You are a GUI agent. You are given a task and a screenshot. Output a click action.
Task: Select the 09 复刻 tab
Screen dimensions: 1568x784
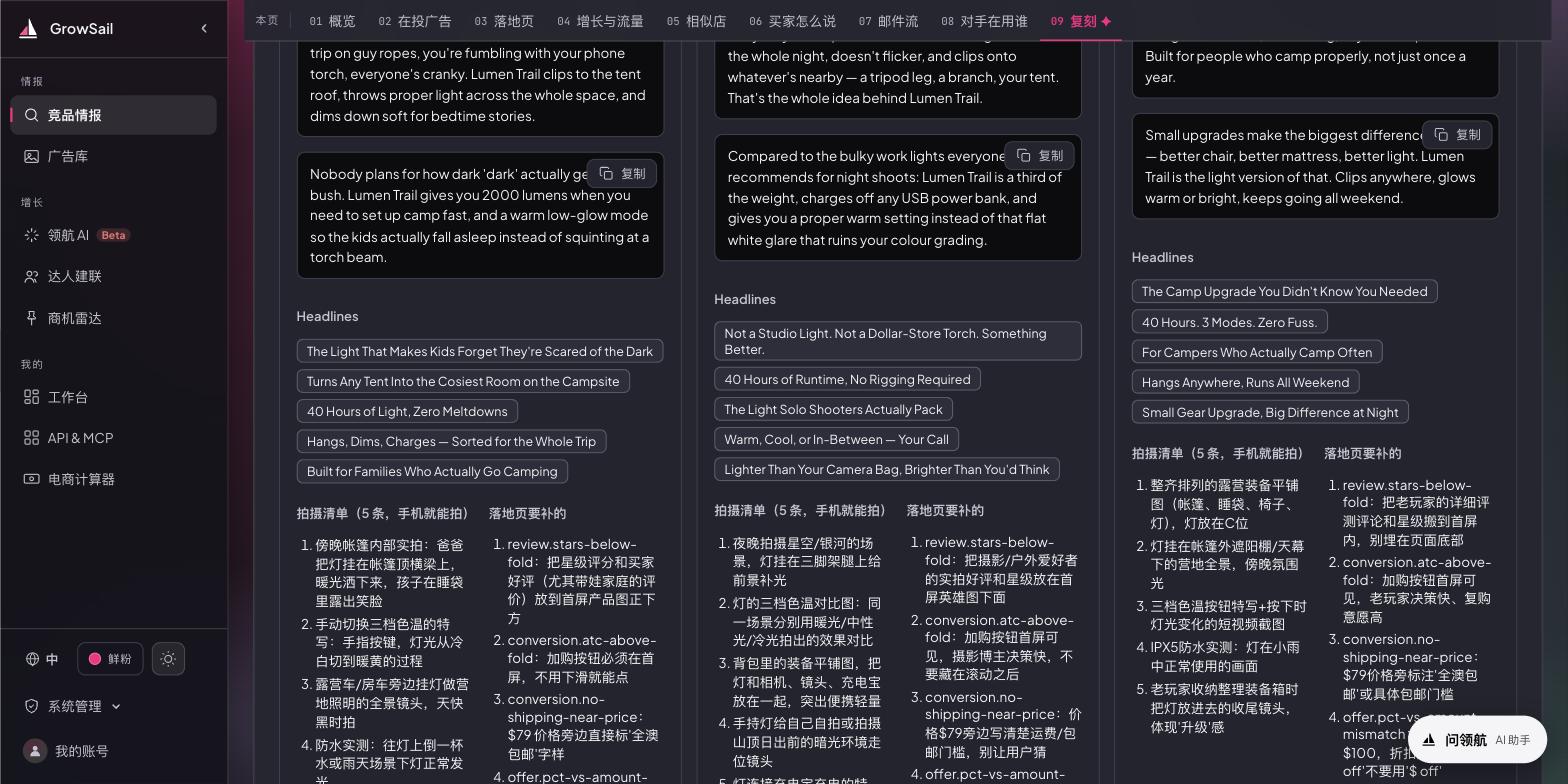click(1081, 21)
